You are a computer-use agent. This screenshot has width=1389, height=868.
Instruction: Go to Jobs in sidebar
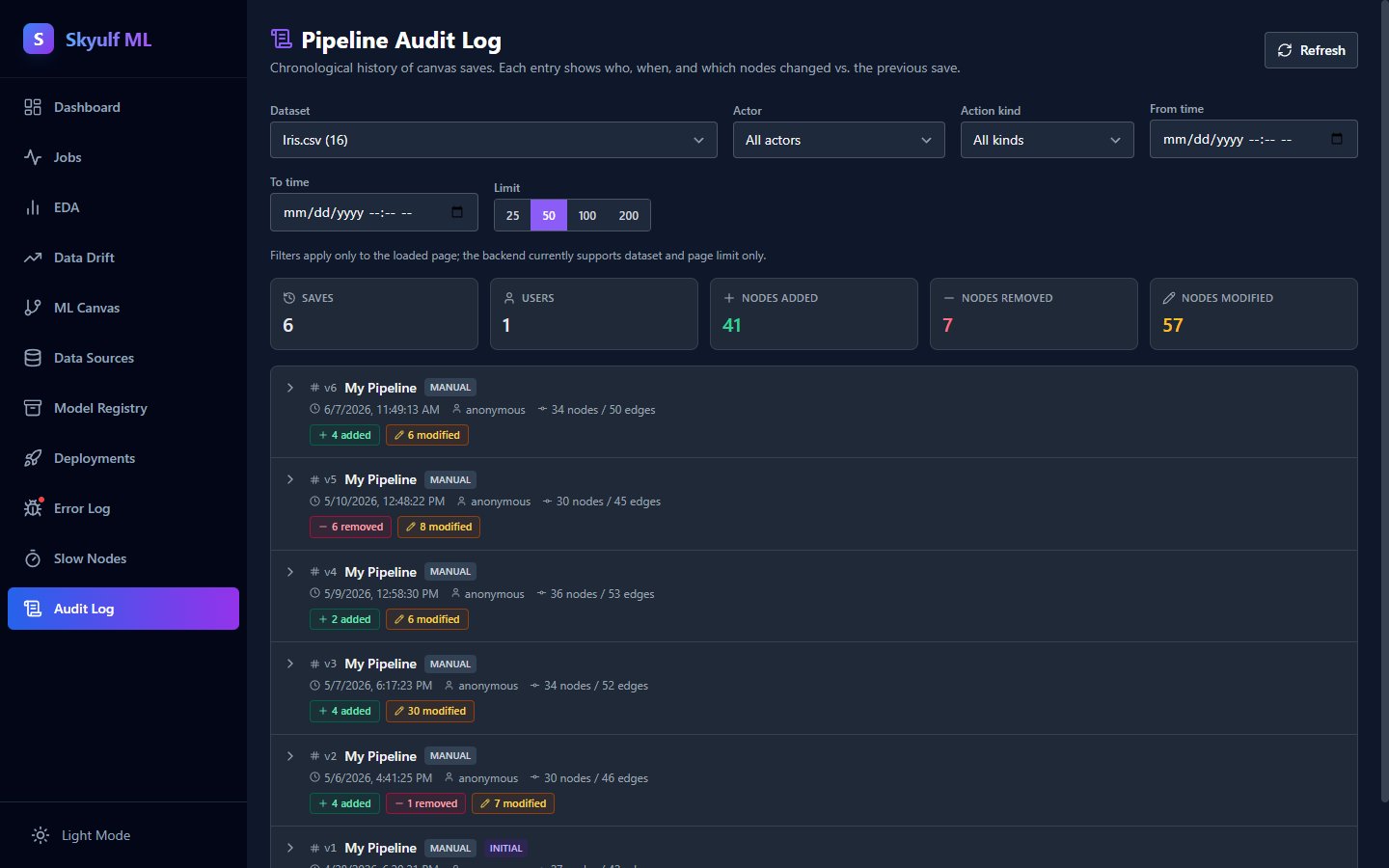(x=123, y=157)
